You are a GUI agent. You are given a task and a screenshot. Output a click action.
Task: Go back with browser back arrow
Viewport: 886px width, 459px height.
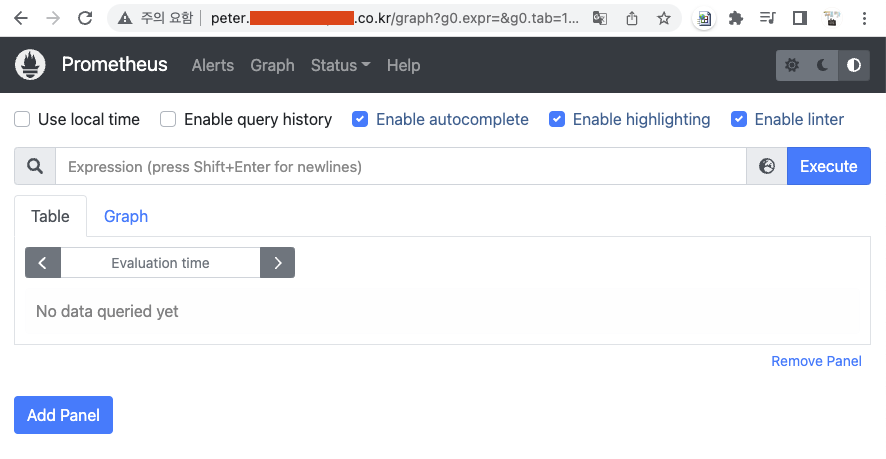coord(21,19)
